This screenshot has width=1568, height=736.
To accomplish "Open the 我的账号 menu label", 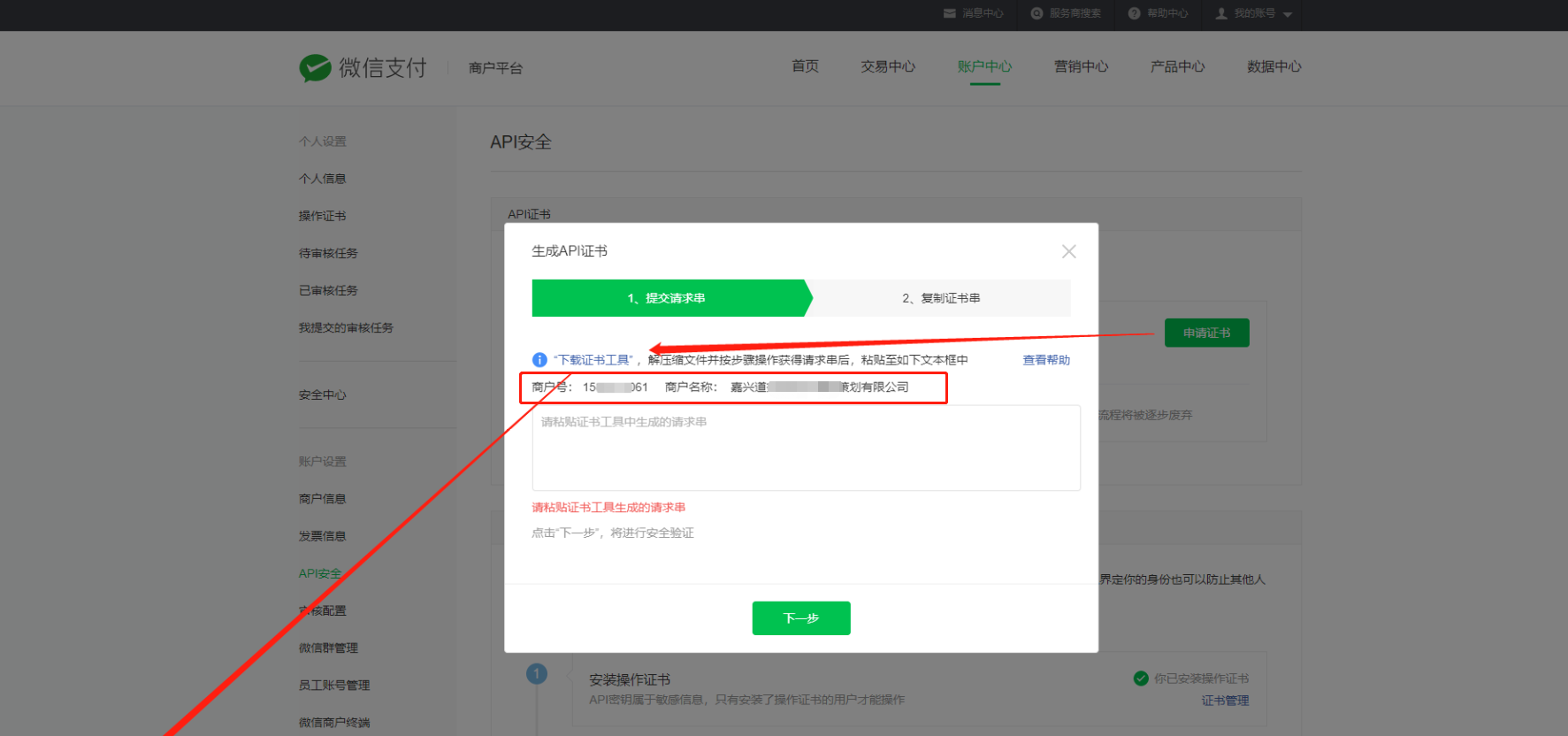I will point(1255,13).
